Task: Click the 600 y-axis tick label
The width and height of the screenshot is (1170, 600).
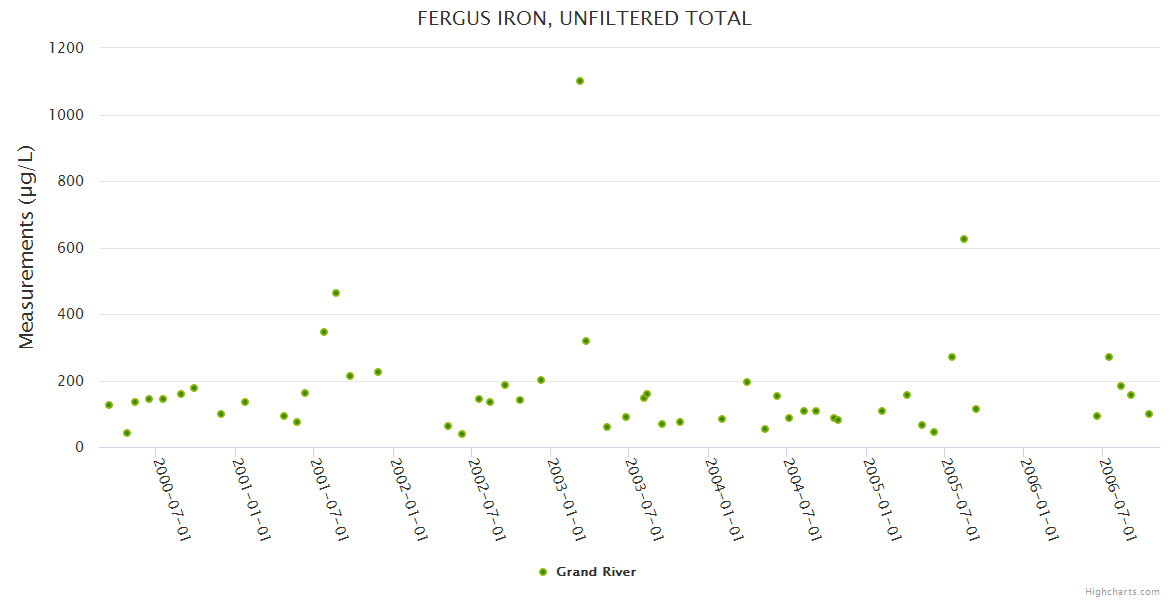Action: tap(71, 248)
